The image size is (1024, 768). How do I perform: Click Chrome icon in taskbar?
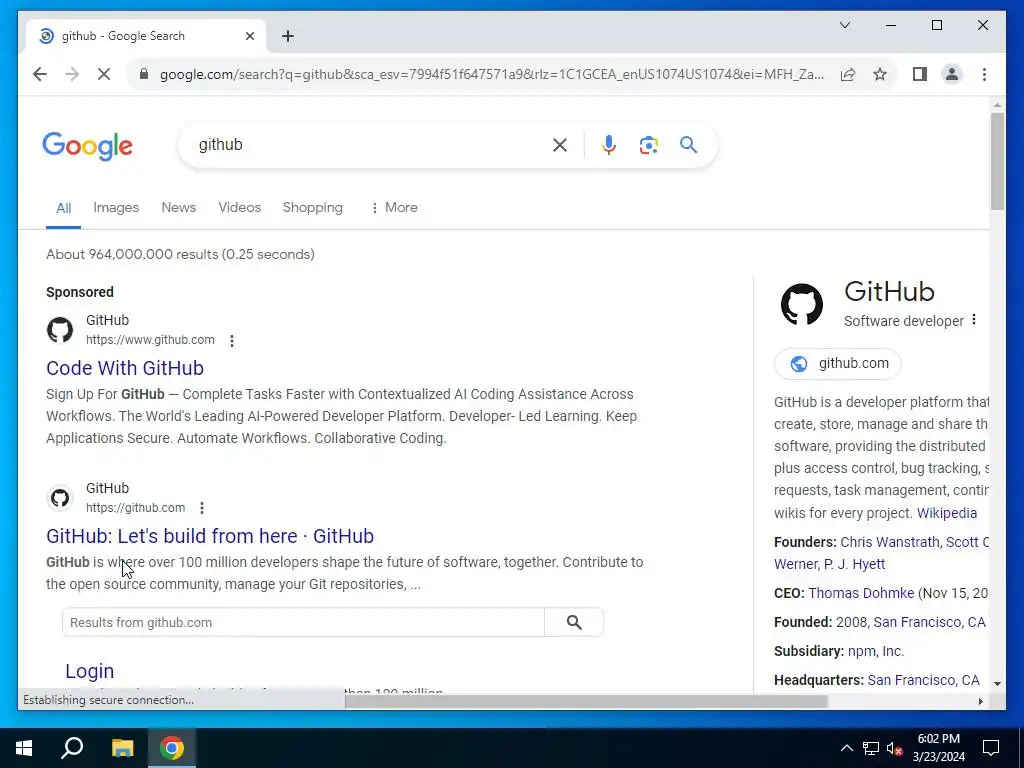click(172, 748)
